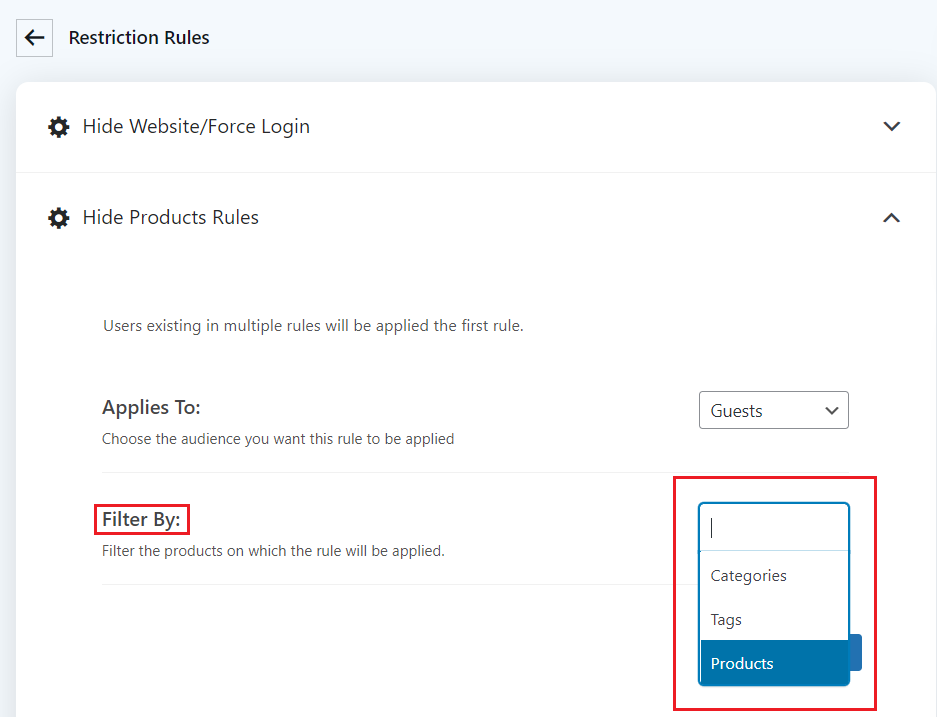Click the Choose the audience description text
The width and height of the screenshot is (937, 717).
tap(278, 439)
